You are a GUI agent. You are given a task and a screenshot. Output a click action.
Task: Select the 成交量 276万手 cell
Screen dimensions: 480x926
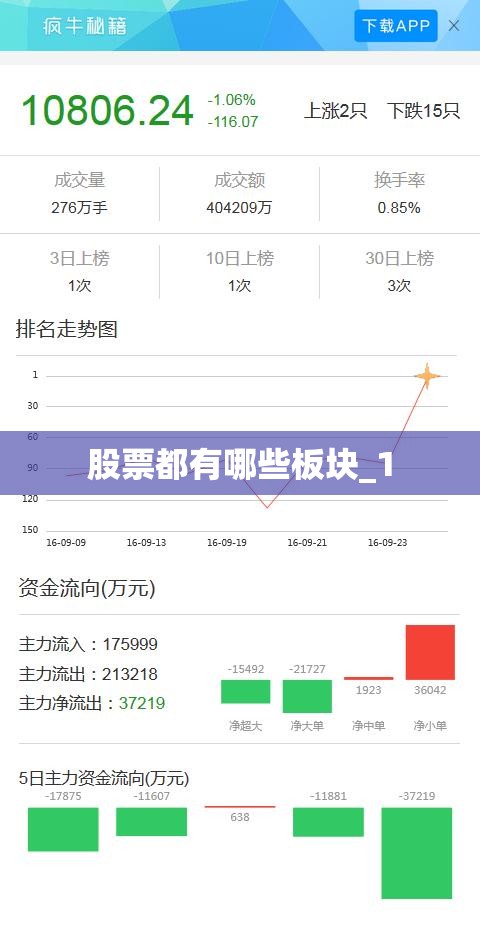(x=80, y=194)
